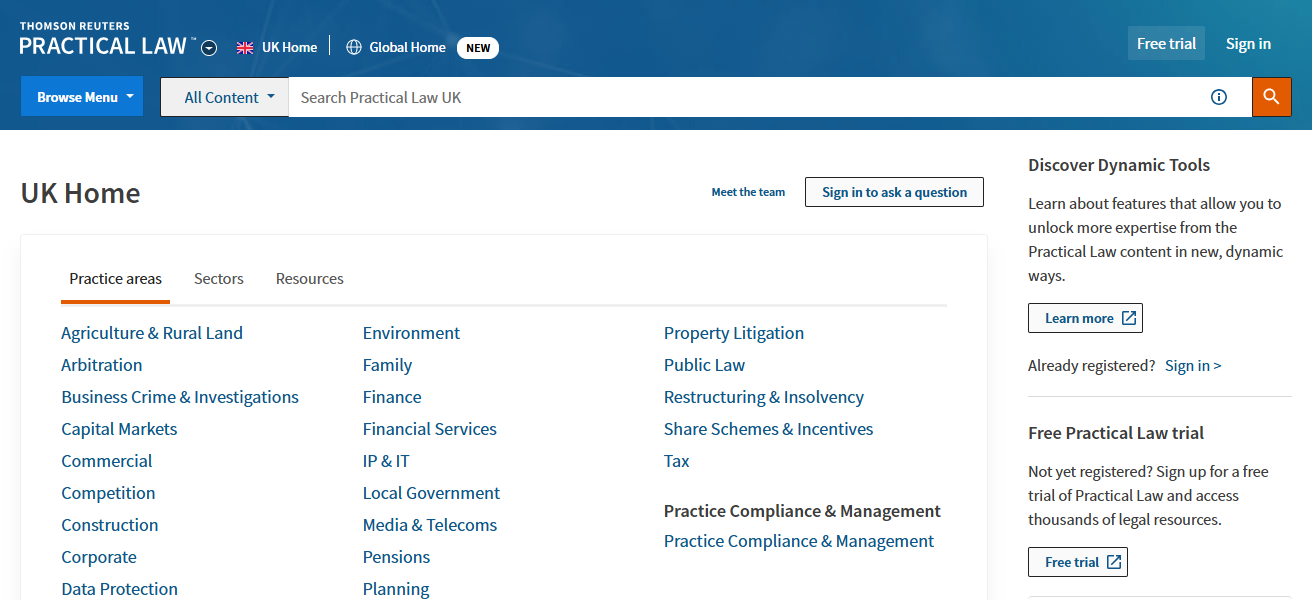Click Free trial button in sidebar
This screenshot has width=1312, height=600.
click(1078, 562)
